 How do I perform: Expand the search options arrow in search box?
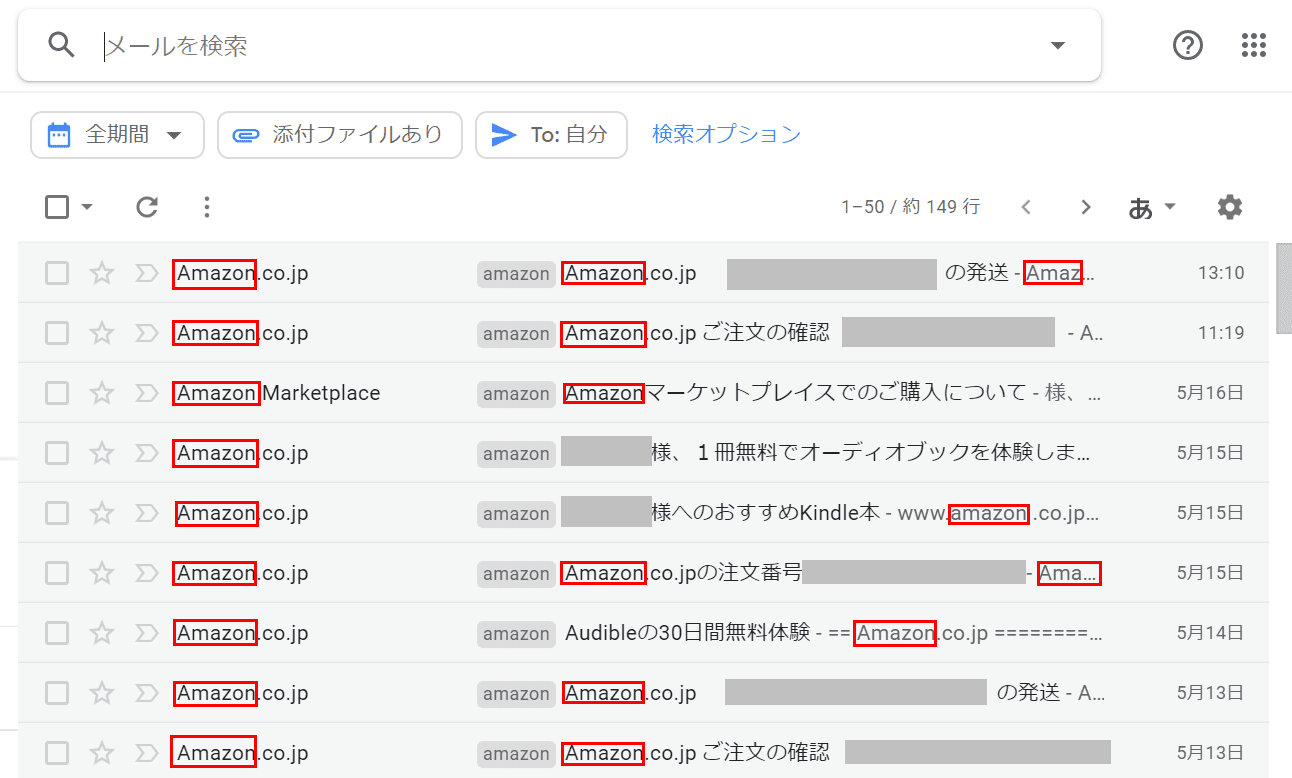[x=1058, y=46]
